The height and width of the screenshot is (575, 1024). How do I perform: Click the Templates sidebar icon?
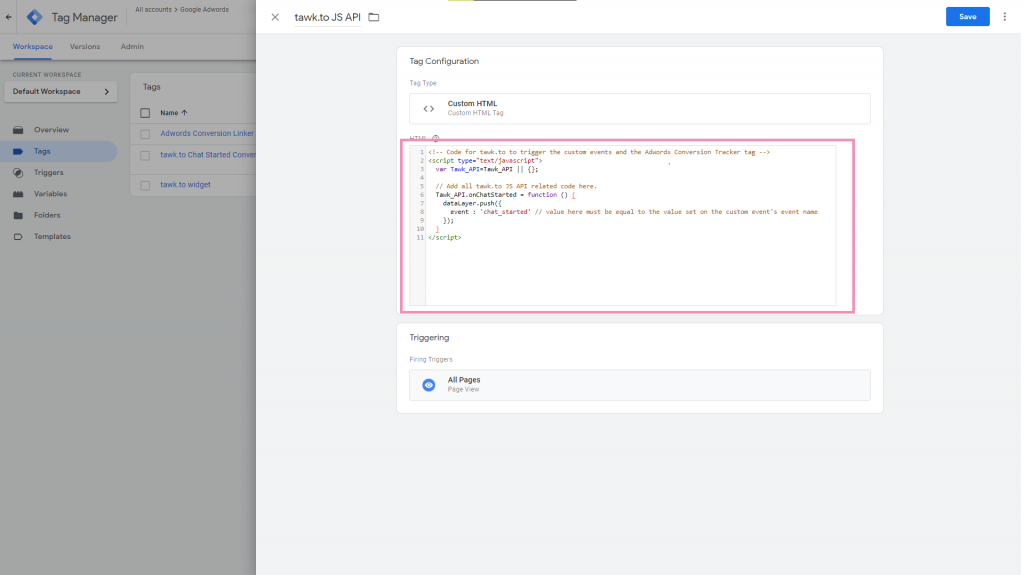coord(18,237)
